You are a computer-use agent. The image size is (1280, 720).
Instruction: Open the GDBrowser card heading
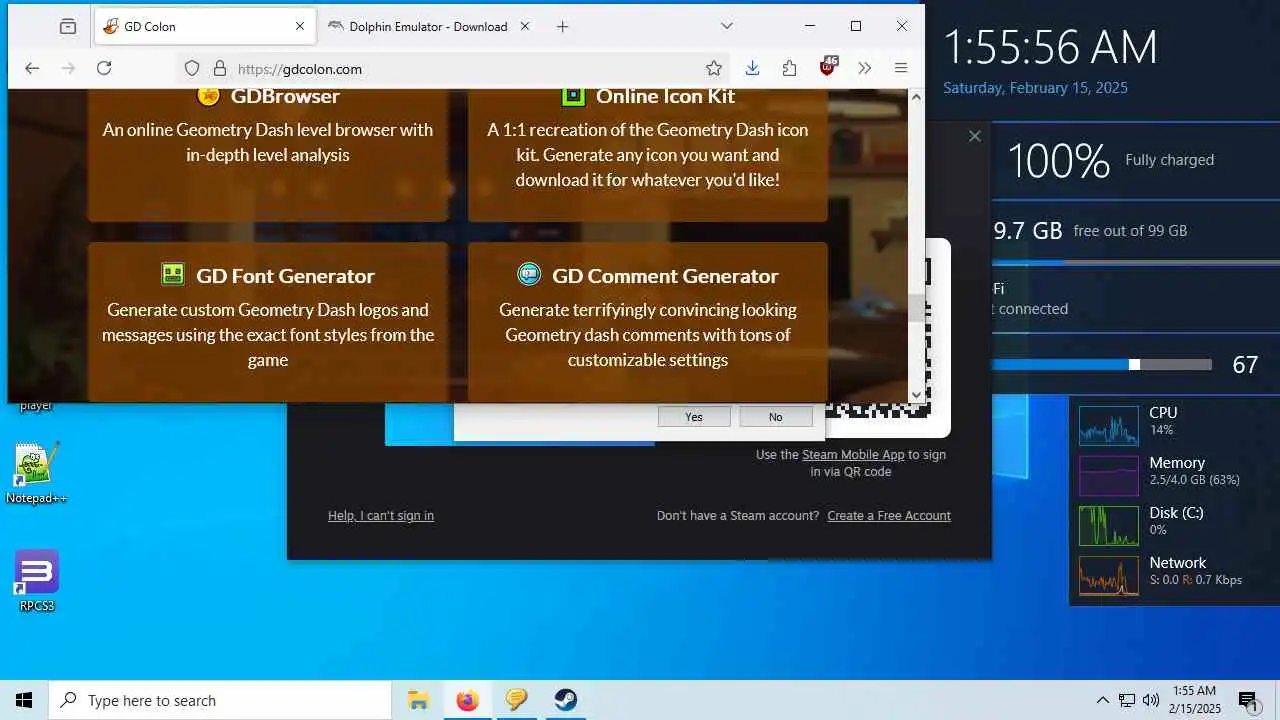tap(285, 96)
